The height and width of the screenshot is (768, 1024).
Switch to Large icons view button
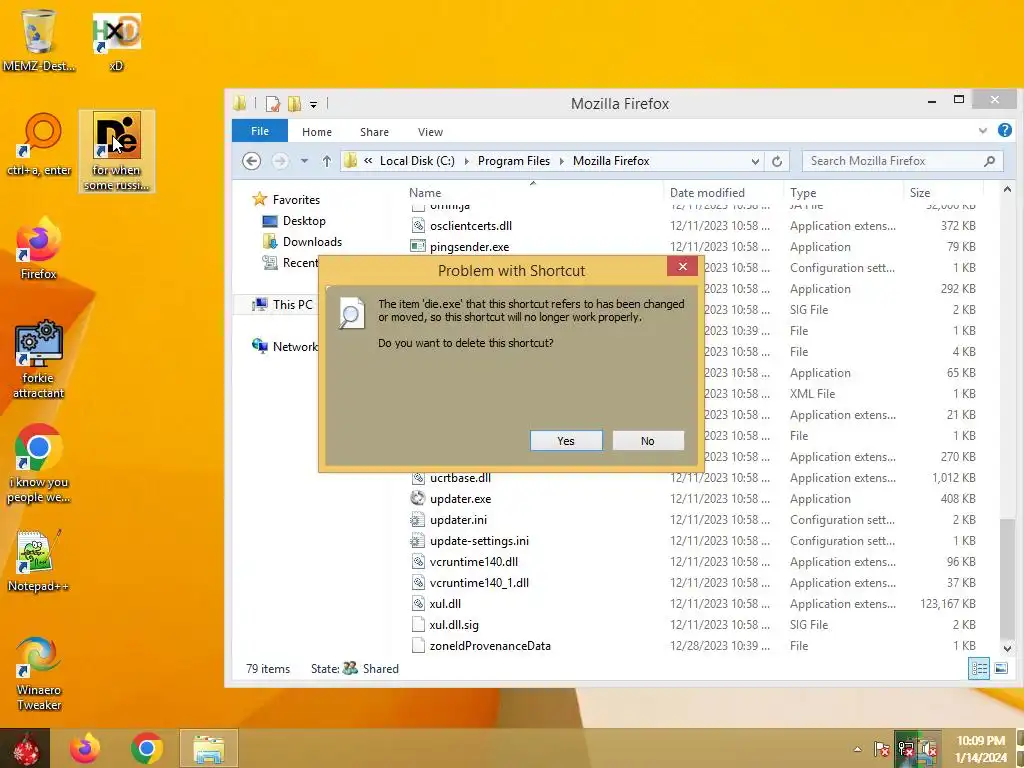tap(1000, 669)
